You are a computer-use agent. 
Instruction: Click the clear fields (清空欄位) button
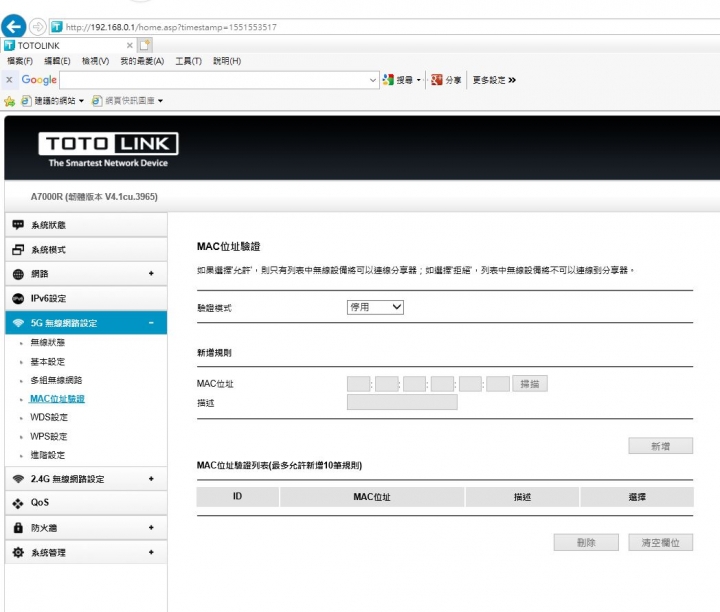point(660,542)
